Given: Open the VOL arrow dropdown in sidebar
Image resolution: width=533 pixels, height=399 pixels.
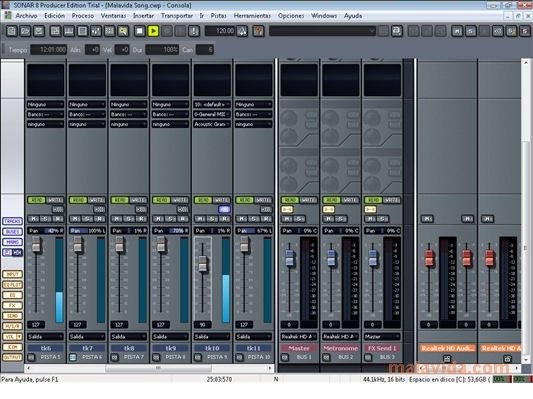Looking at the screenshot, I should point(19,336).
